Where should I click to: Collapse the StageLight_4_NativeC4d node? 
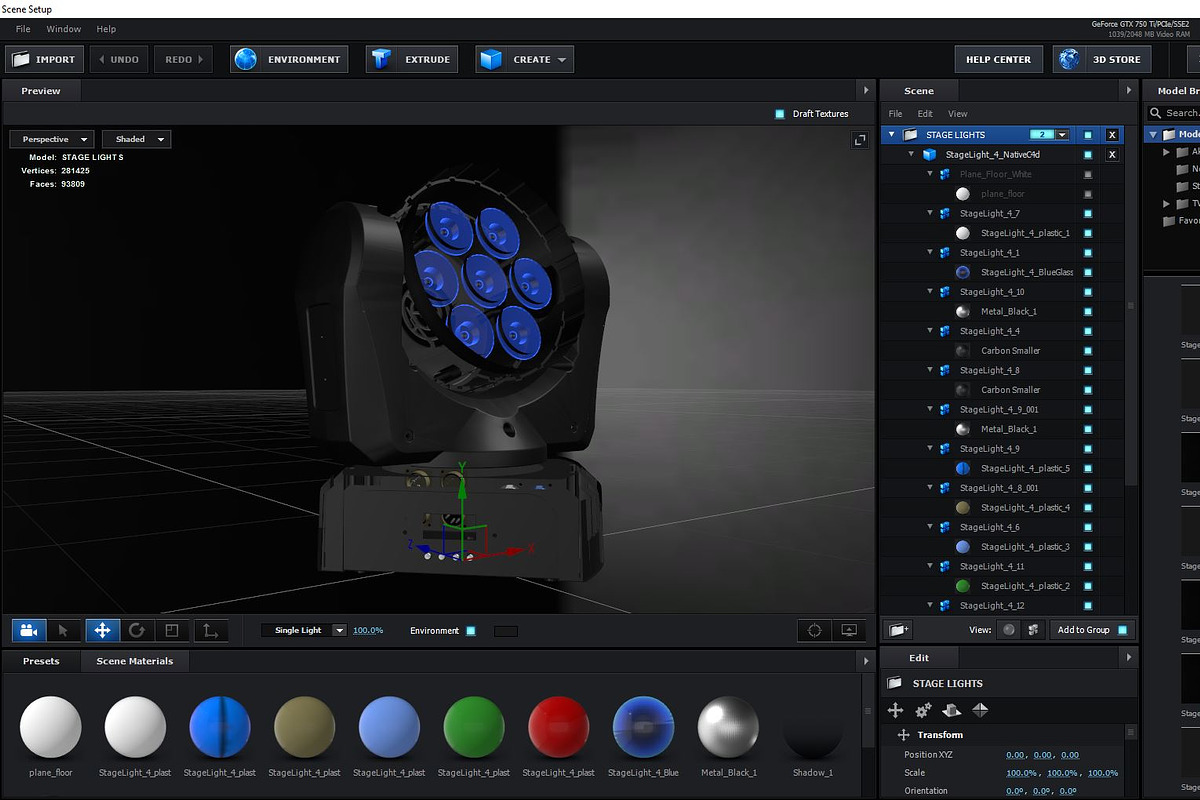[x=911, y=155]
